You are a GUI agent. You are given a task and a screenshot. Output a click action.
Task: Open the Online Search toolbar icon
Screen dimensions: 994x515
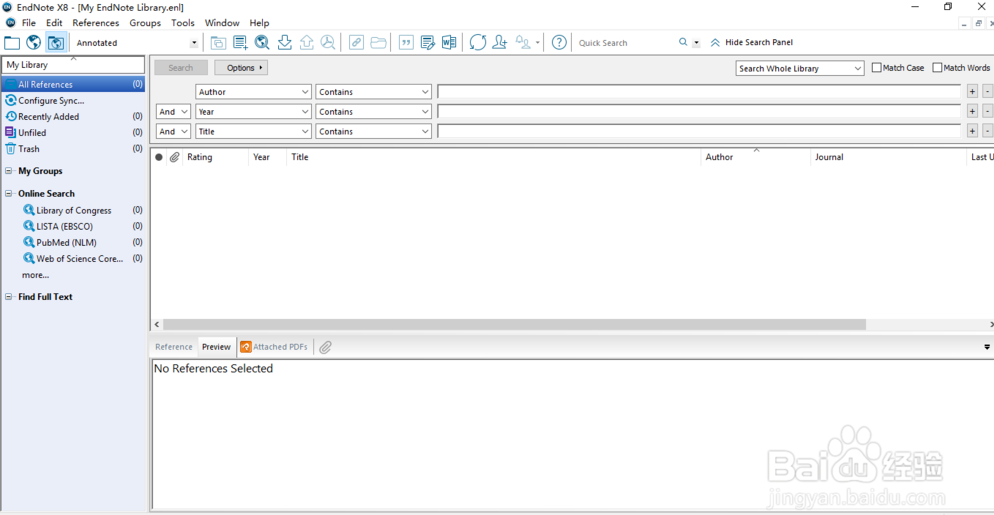(262, 43)
